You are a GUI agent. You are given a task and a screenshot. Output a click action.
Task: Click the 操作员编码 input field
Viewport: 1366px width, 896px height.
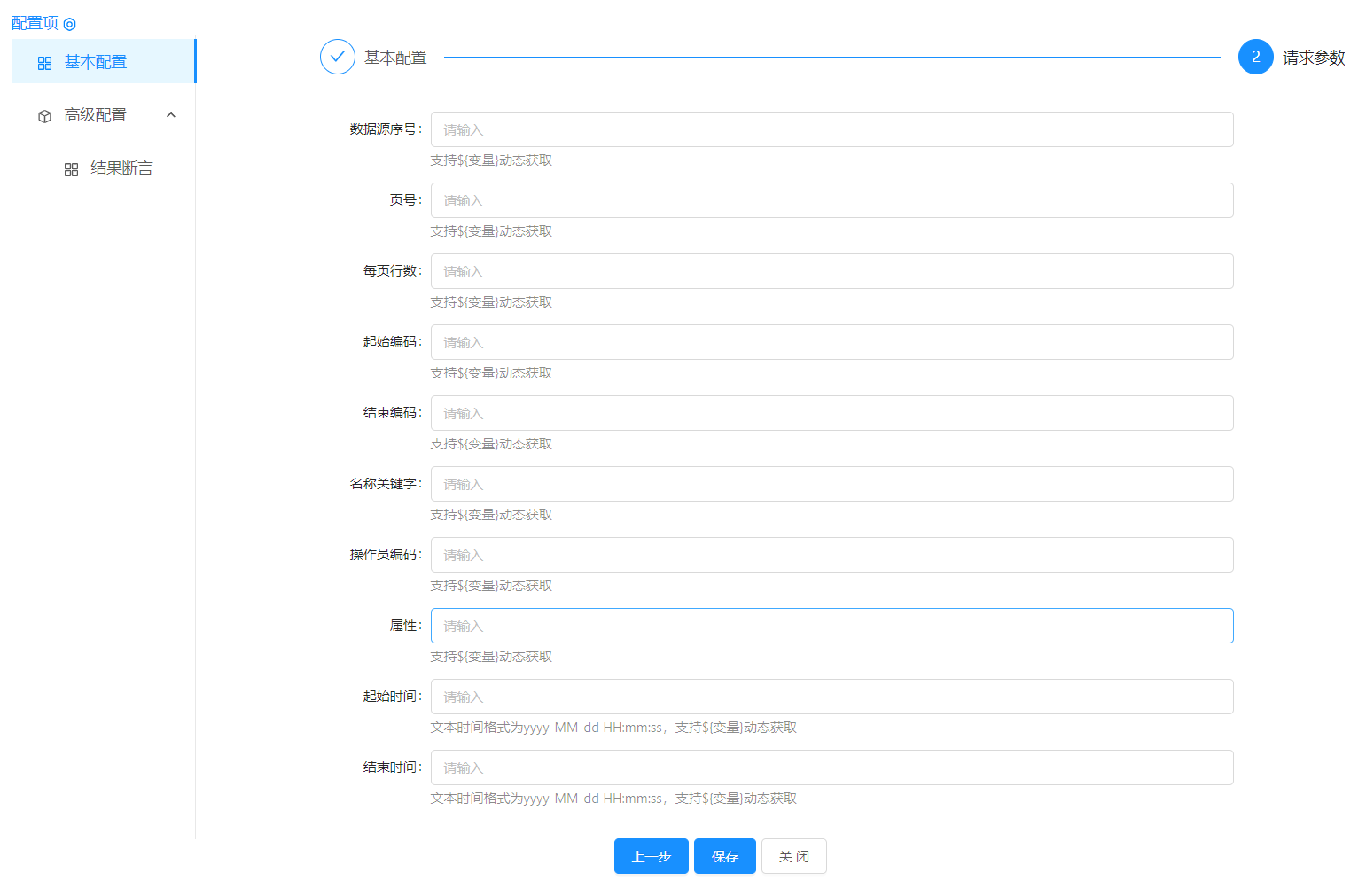point(831,555)
